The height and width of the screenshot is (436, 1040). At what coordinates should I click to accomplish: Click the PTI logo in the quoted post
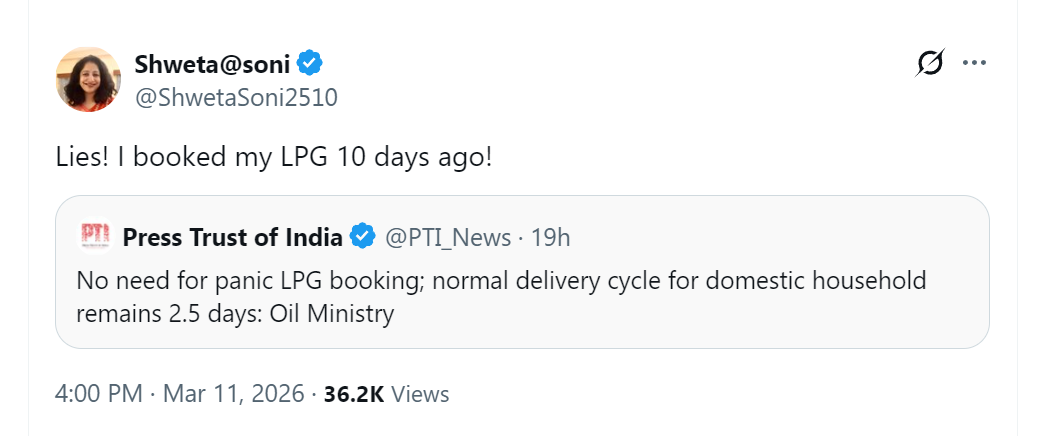(95, 238)
